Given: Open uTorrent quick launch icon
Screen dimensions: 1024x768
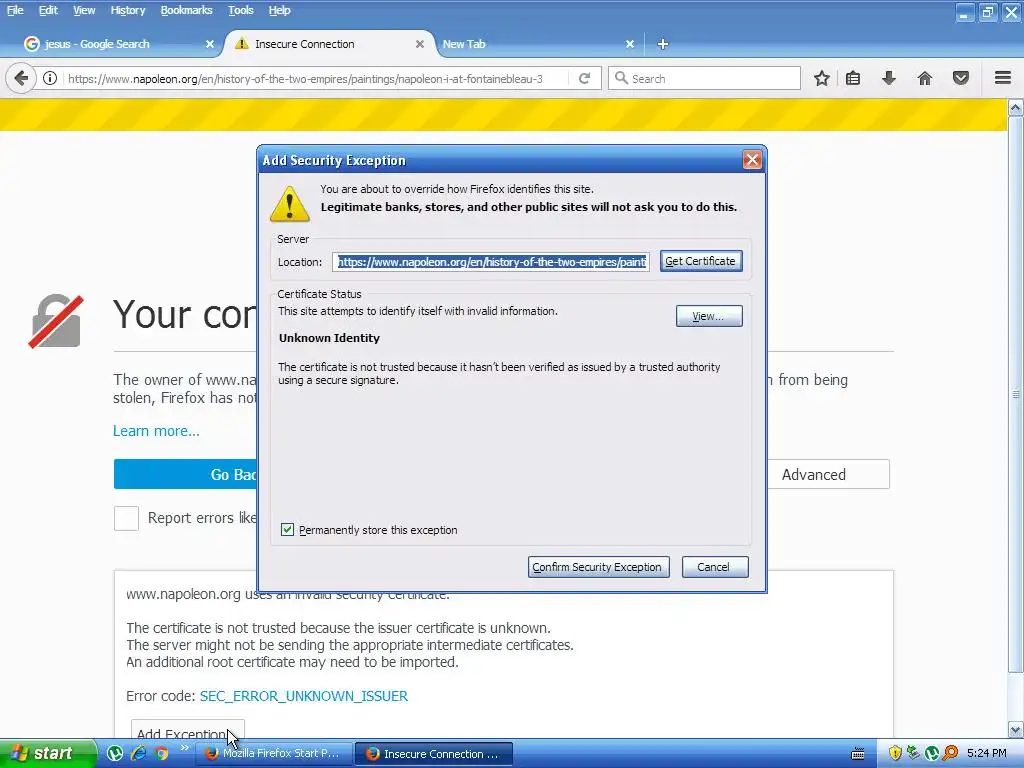Looking at the screenshot, I should coord(115,754).
